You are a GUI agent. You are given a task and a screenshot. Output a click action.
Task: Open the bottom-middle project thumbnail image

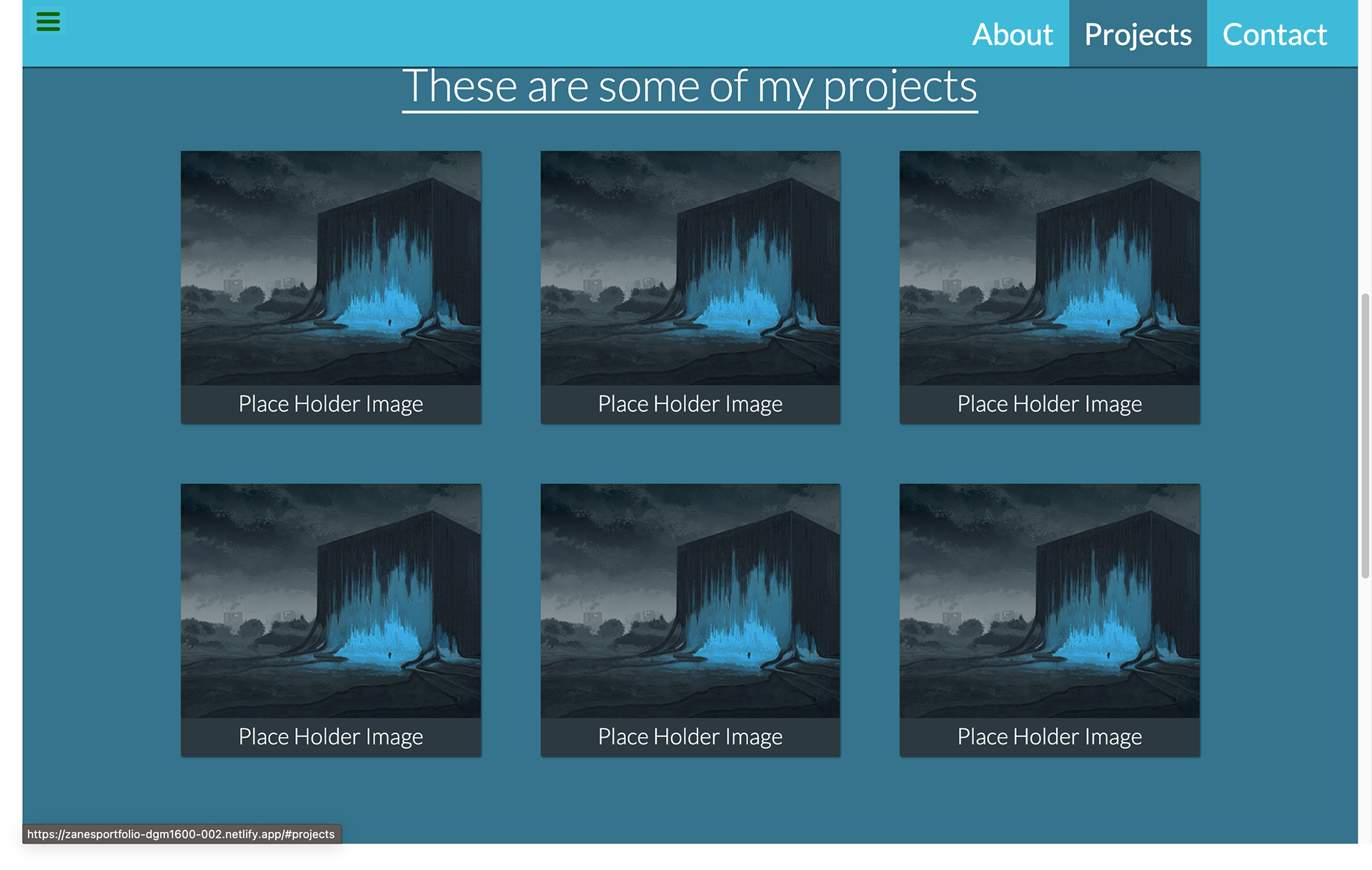coord(690,600)
